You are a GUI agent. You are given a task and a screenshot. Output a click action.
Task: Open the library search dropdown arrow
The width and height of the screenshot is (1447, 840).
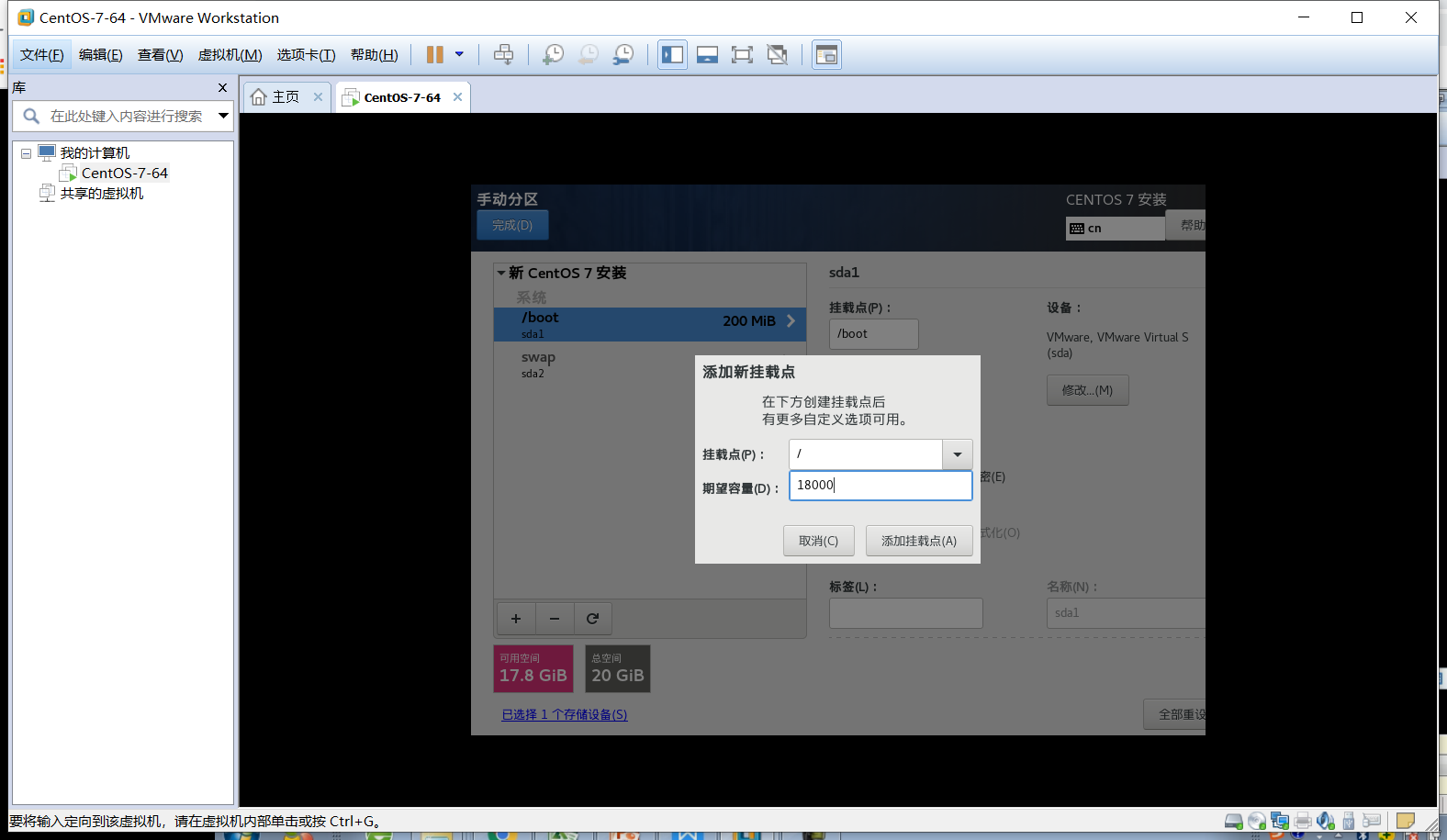coord(223,116)
